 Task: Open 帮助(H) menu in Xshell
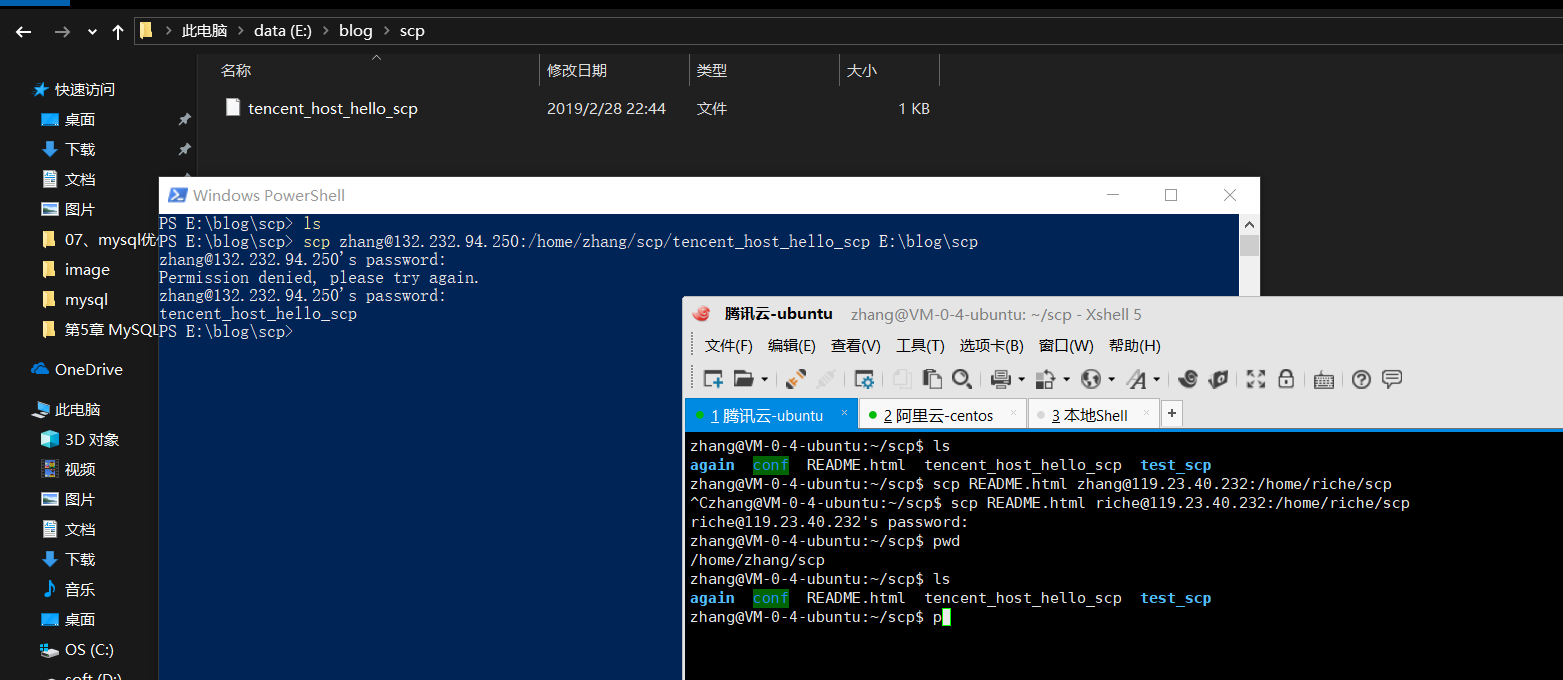point(1135,345)
